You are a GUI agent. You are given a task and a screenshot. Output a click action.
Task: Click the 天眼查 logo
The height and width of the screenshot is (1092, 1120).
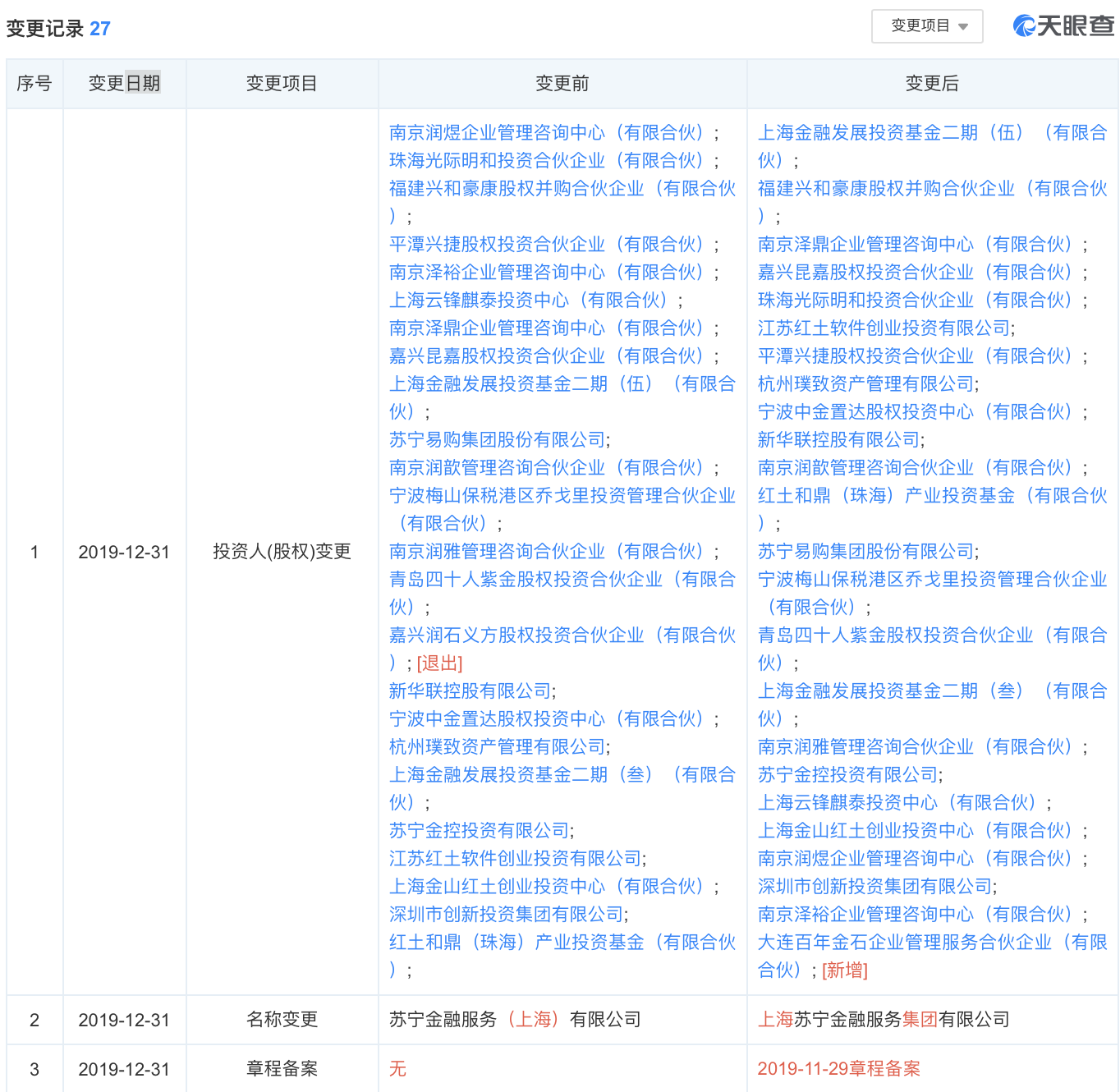click(1063, 26)
